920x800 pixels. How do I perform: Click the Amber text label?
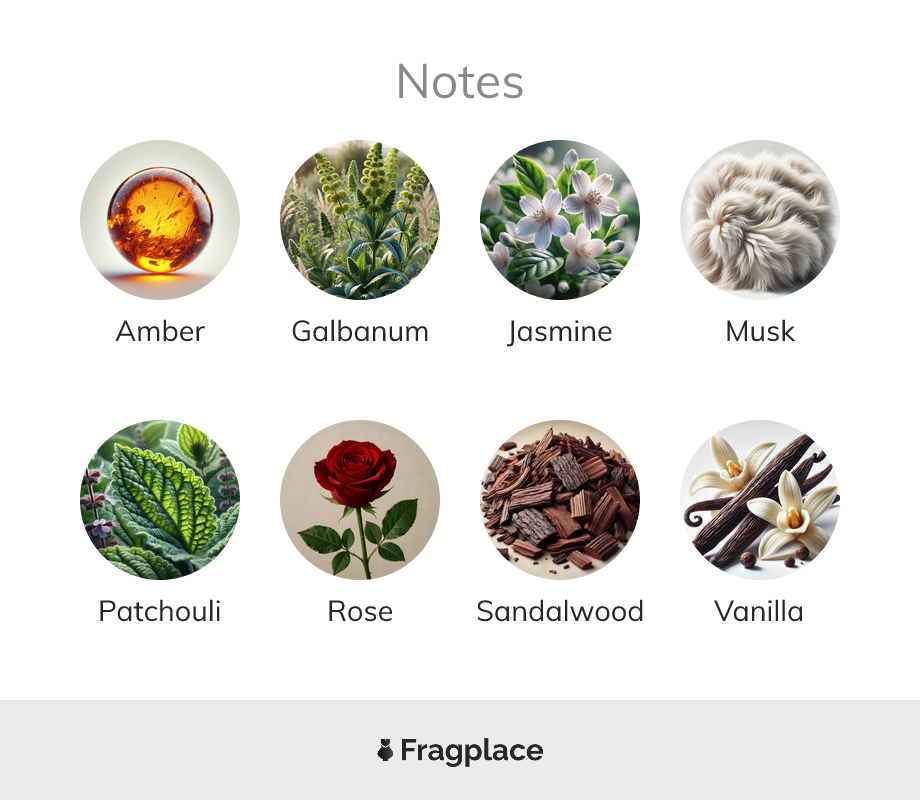160,331
